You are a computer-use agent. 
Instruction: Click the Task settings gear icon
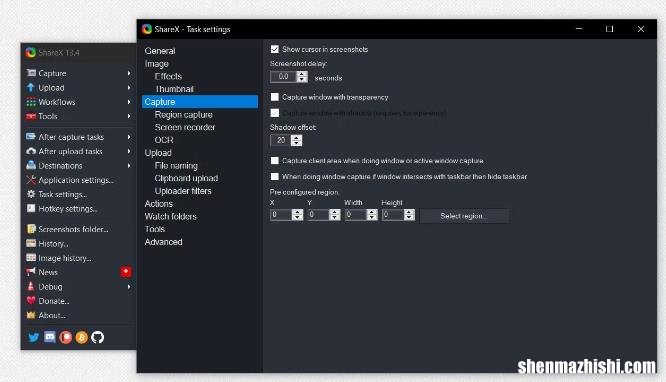click(x=31, y=194)
